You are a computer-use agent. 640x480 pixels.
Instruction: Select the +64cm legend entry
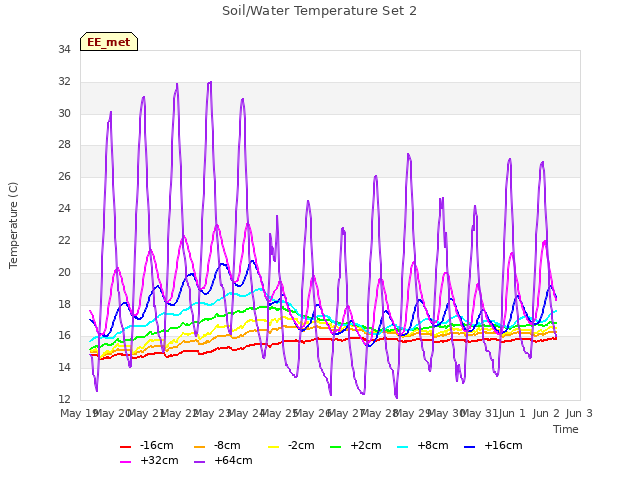(223, 460)
